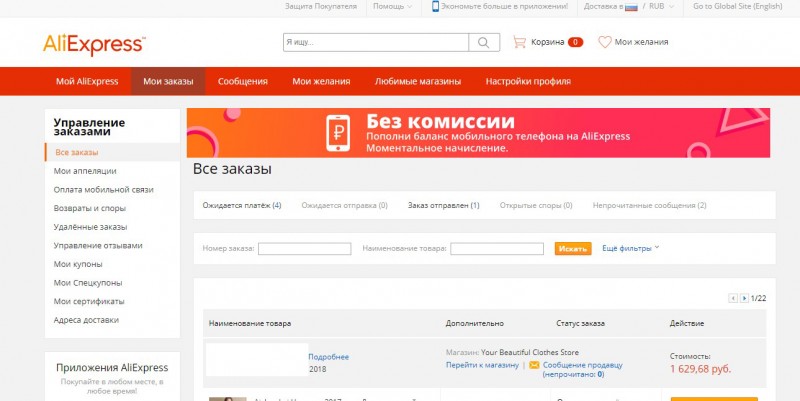Expand Ещё фильтры options
This screenshot has width=800, height=401.
631,248
